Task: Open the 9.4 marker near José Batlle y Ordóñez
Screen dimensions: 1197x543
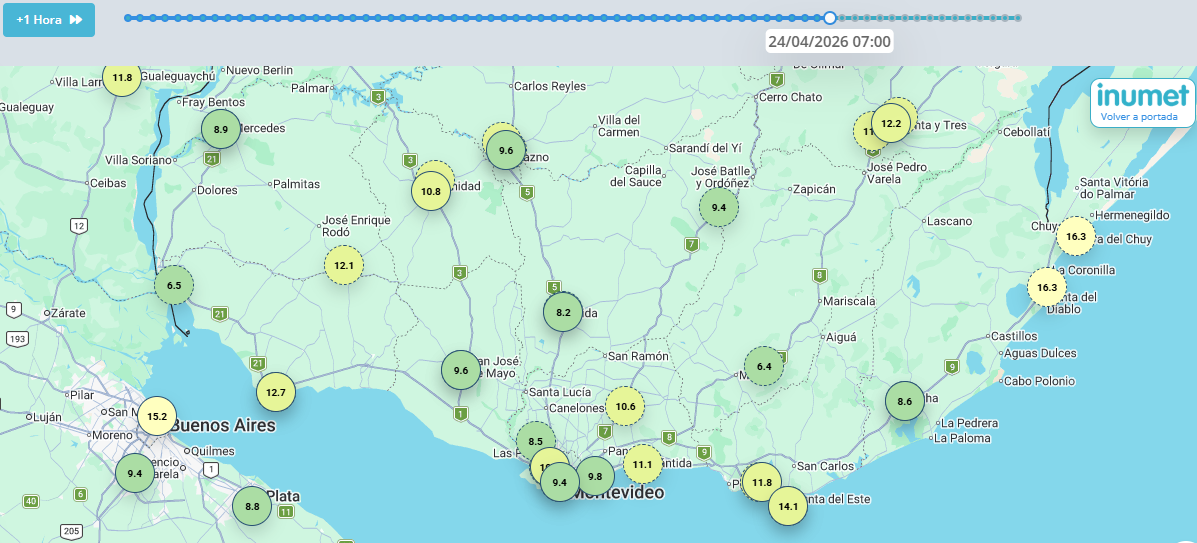Action: pos(719,207)
